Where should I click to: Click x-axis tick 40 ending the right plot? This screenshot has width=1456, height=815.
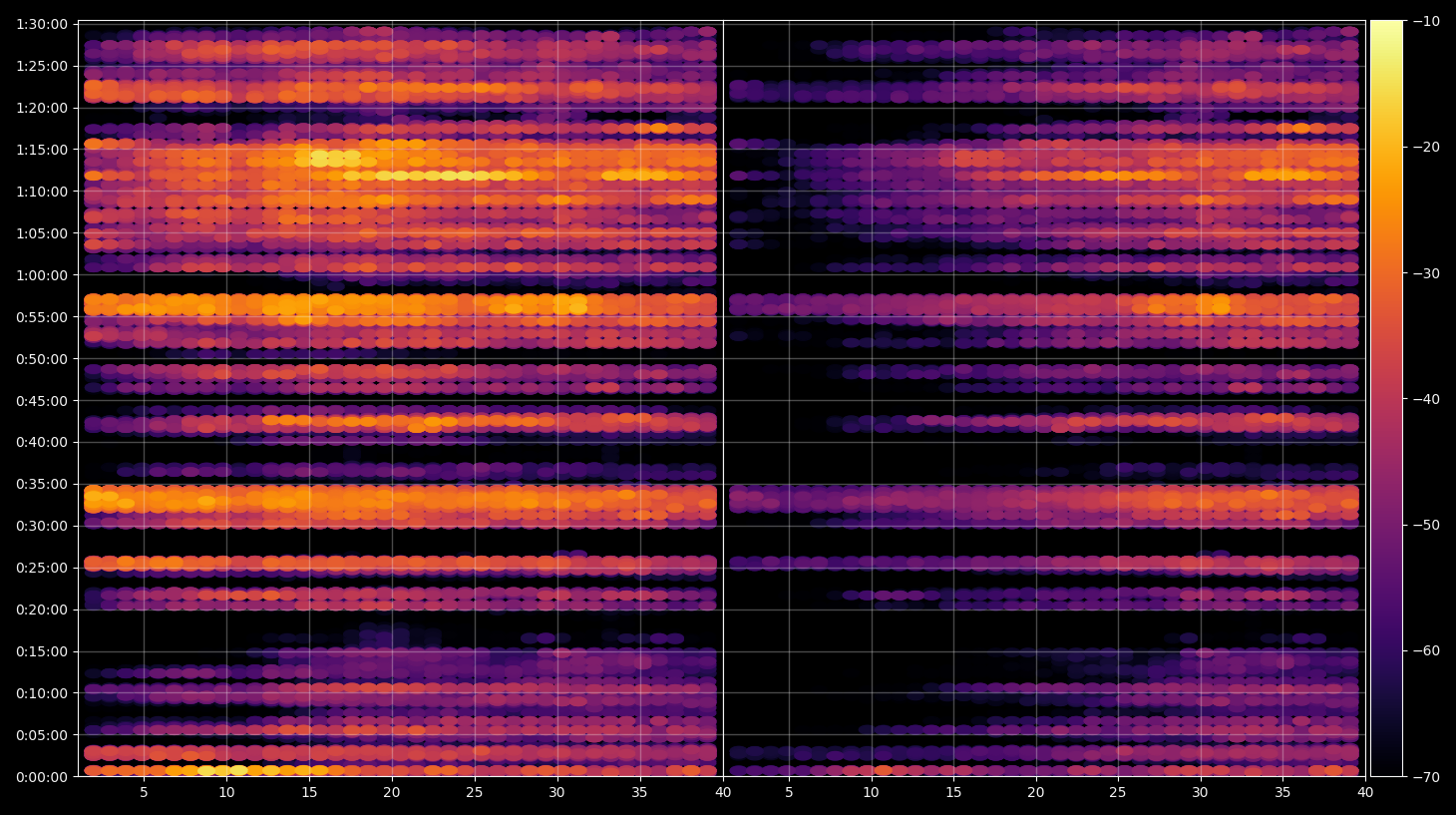(1365, 793)
